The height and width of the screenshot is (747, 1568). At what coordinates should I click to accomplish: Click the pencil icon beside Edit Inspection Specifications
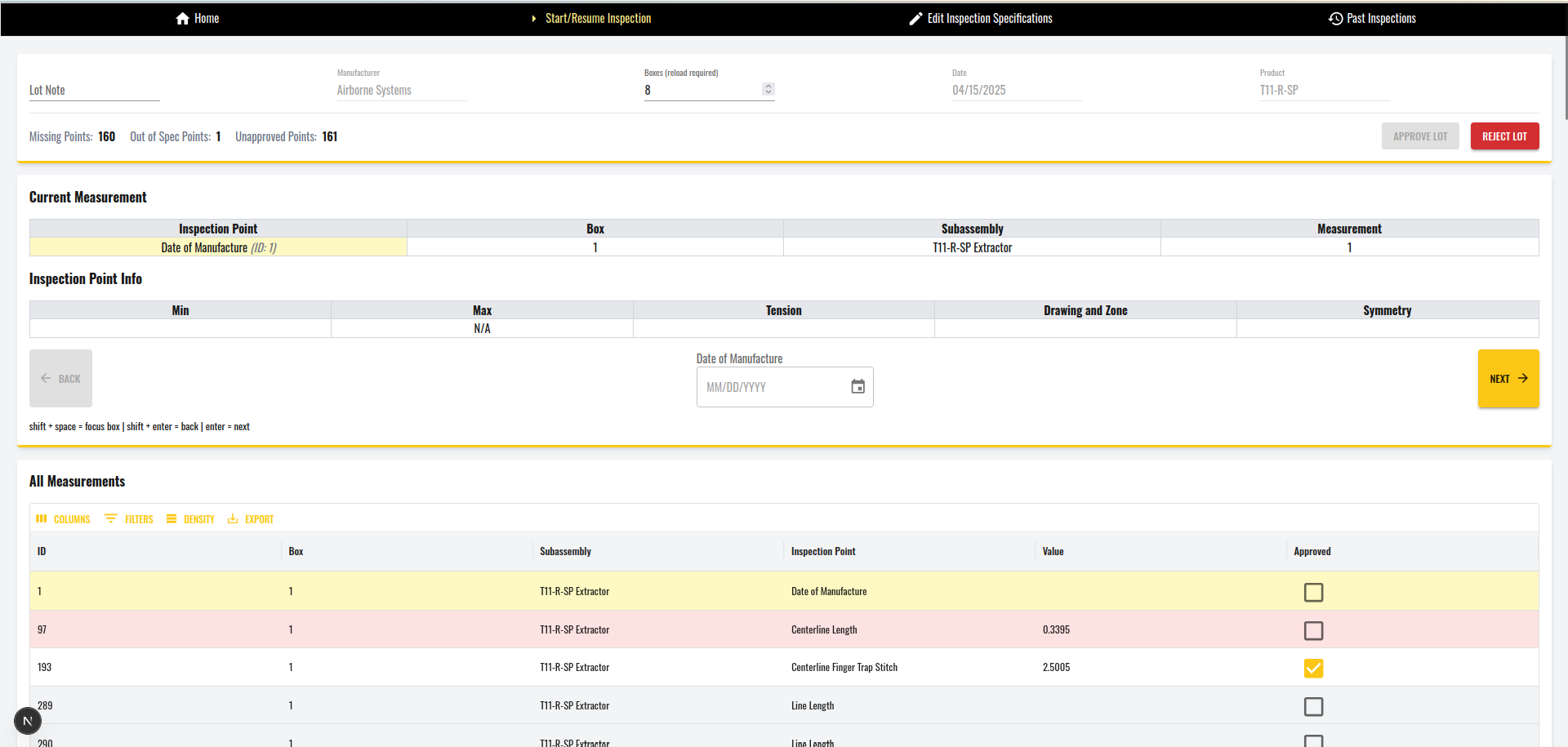coord(915,19)
